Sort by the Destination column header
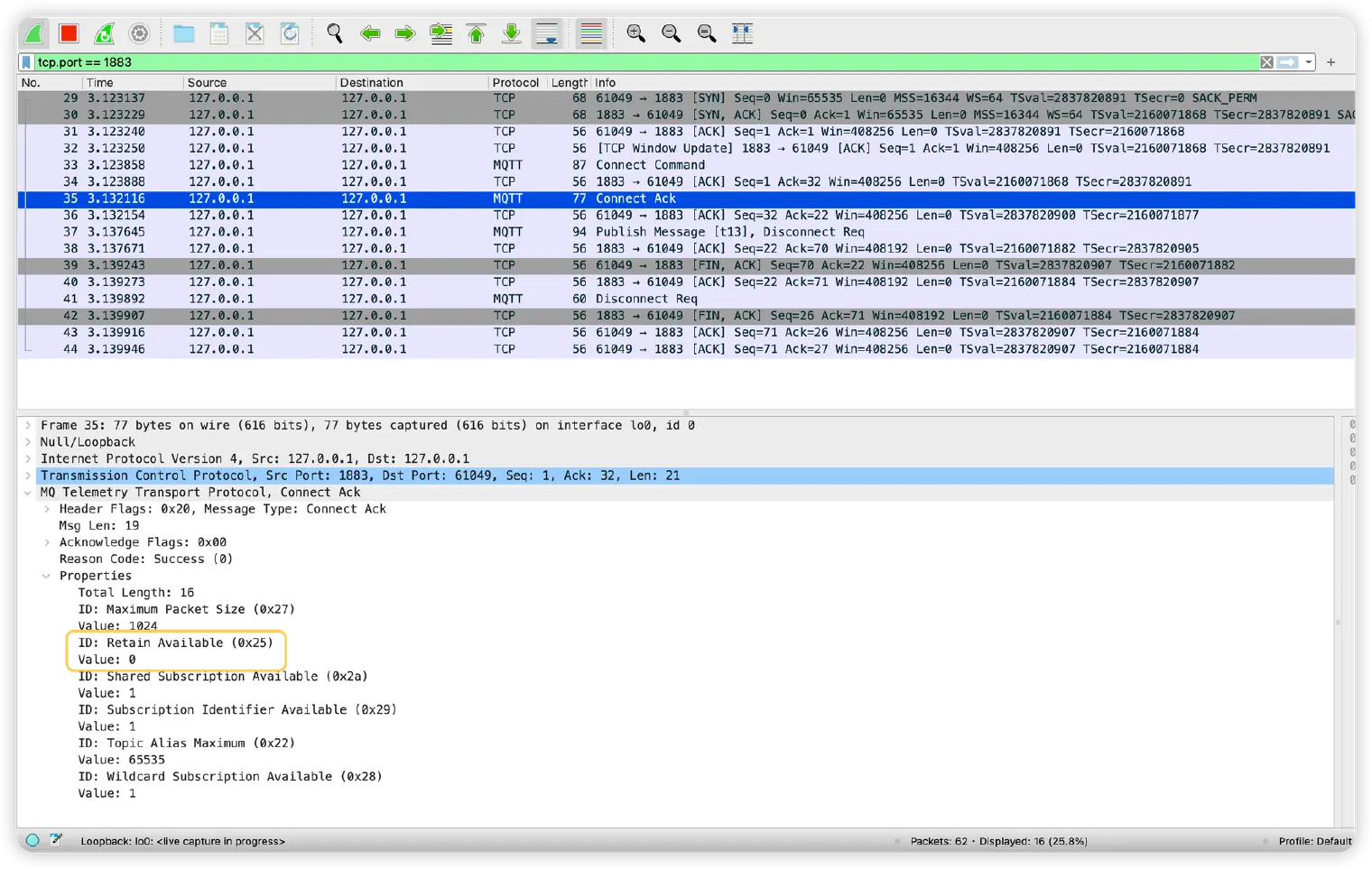 [x=413, y=82]
